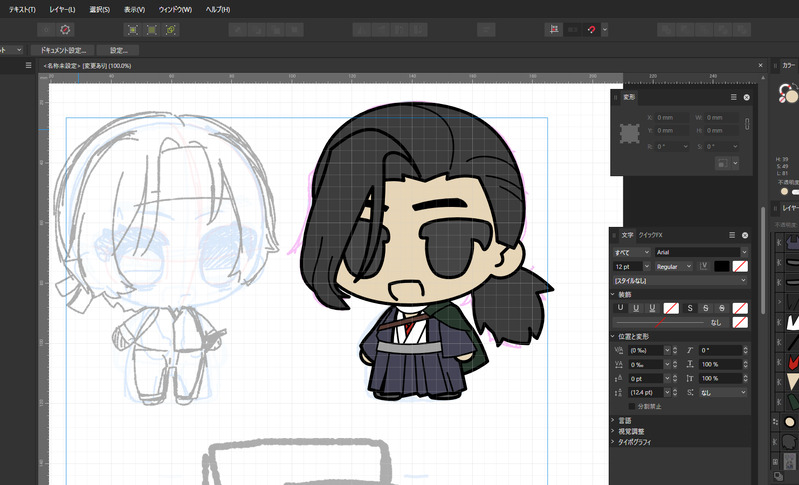Viewport: 799px width, 485px height.
Task: Click the first green arrange icon in toolbar
Action: pyautogui.click(x=132, y=30)
